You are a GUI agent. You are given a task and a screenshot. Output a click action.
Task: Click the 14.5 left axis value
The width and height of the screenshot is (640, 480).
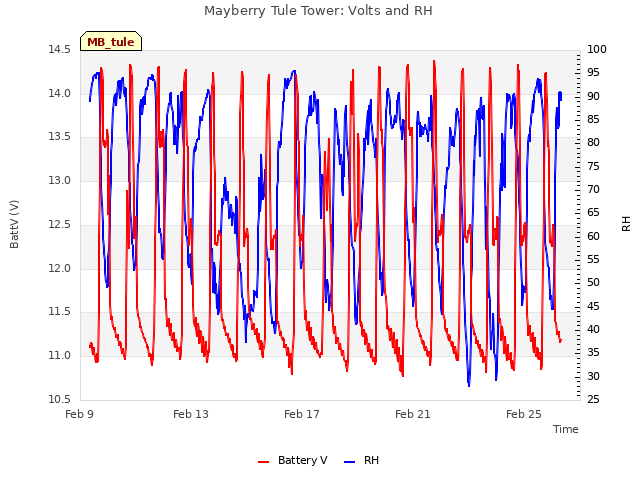click(x=59, y=50)
